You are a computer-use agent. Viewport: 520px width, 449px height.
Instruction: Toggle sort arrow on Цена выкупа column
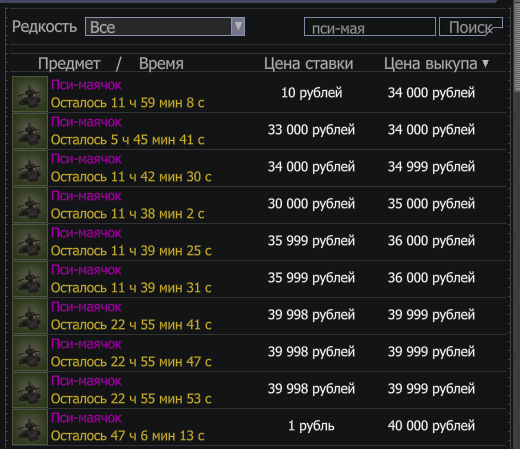[x=486, y=63]
